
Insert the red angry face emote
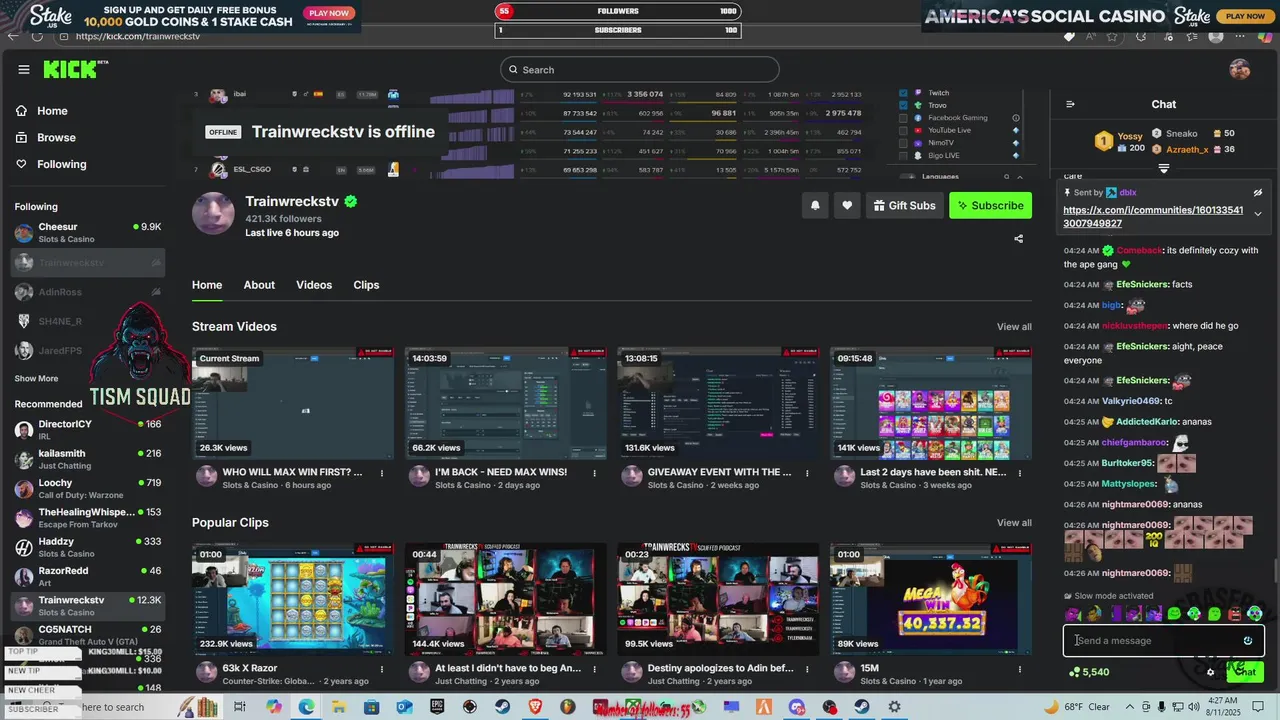(x=1234, y=613)
